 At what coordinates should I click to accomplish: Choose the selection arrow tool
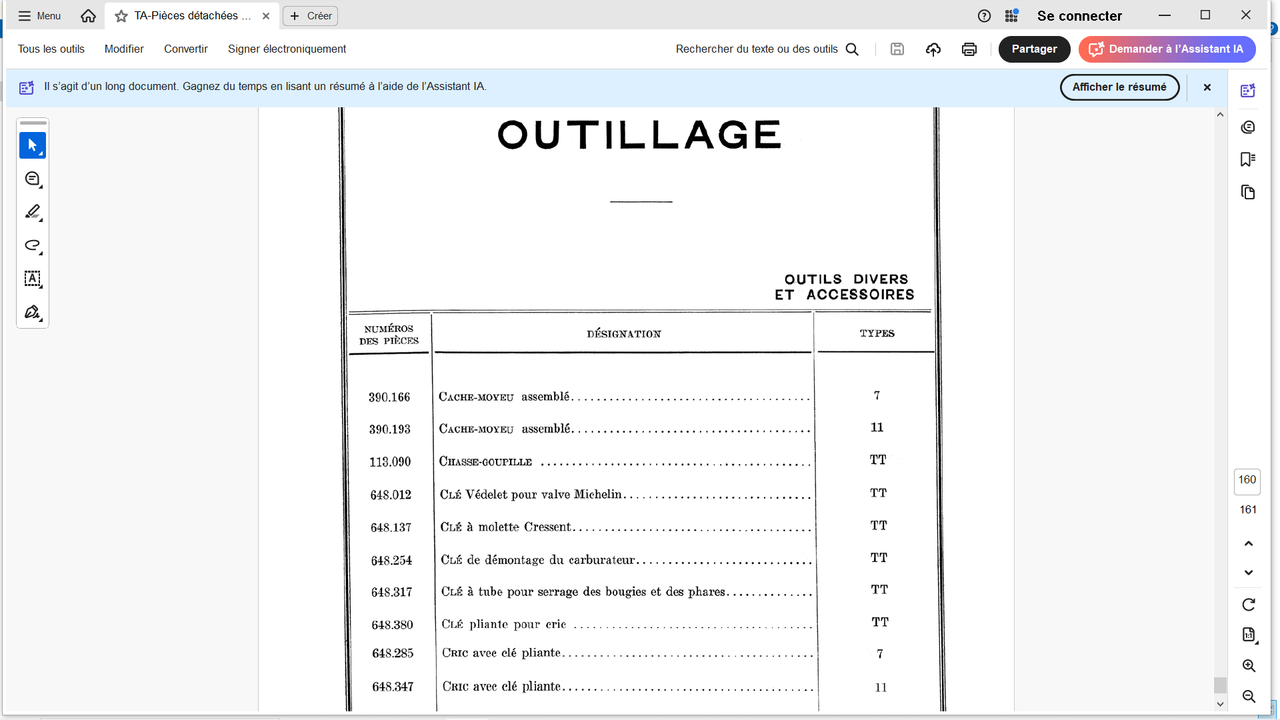(x=32, y=145)
